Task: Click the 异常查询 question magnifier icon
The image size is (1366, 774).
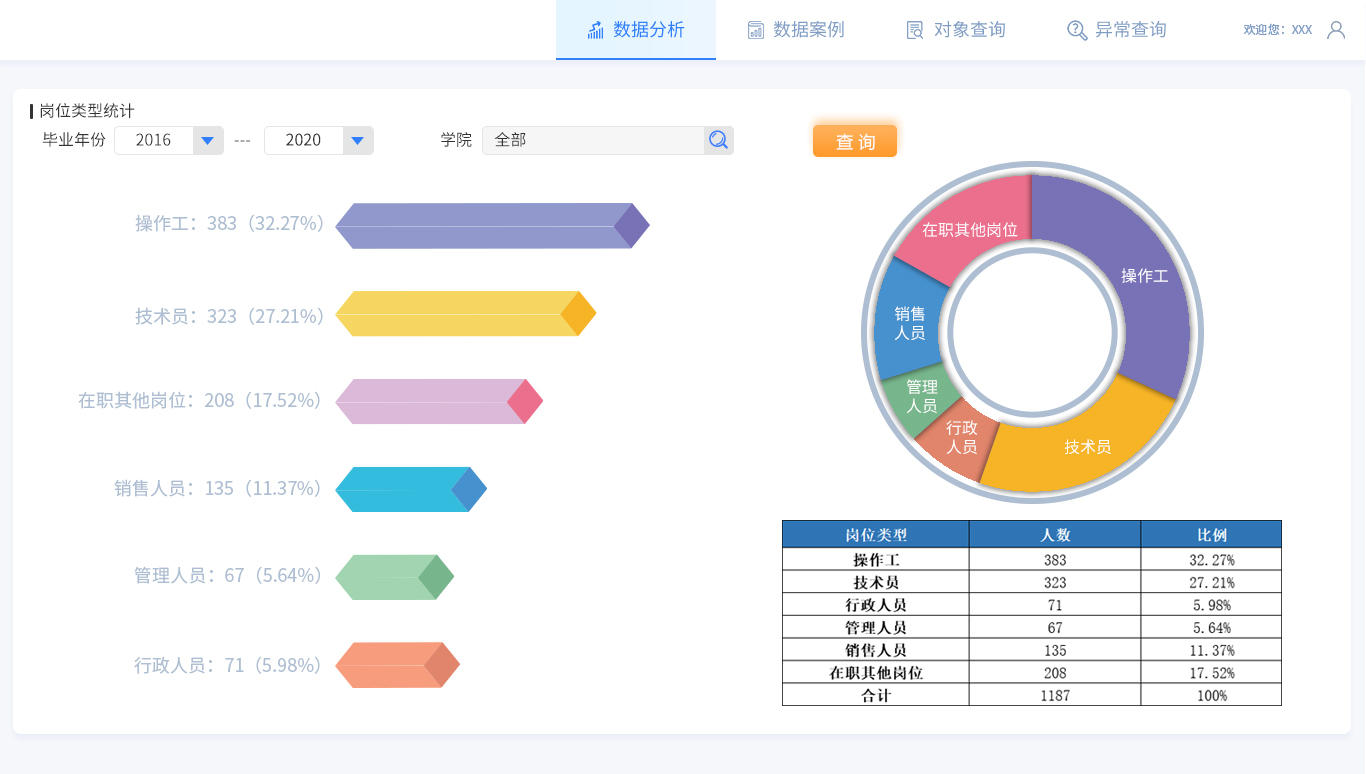Action: (x=1077, y=30)
